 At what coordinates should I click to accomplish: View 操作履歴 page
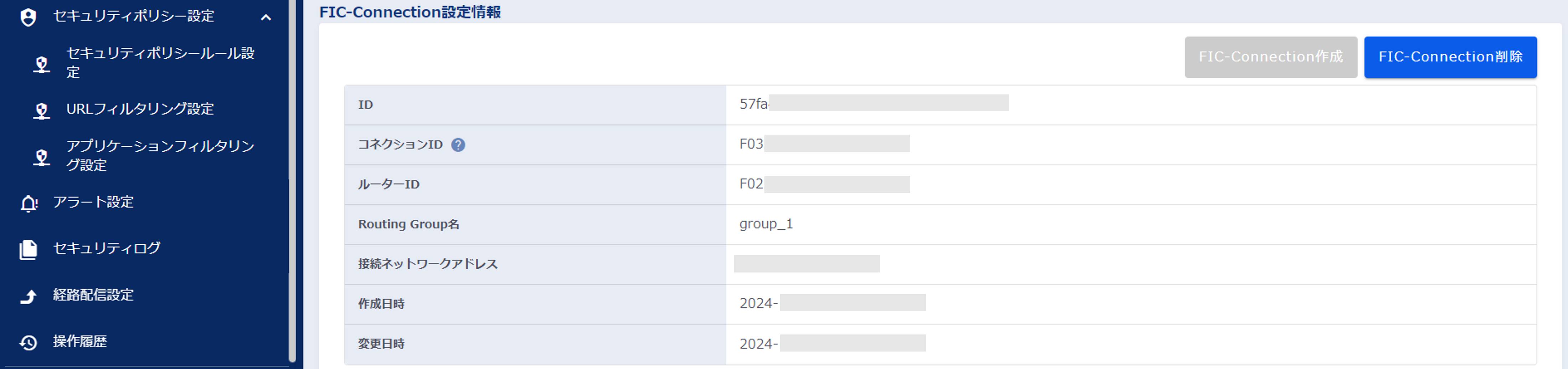click(x=80, y=342)
